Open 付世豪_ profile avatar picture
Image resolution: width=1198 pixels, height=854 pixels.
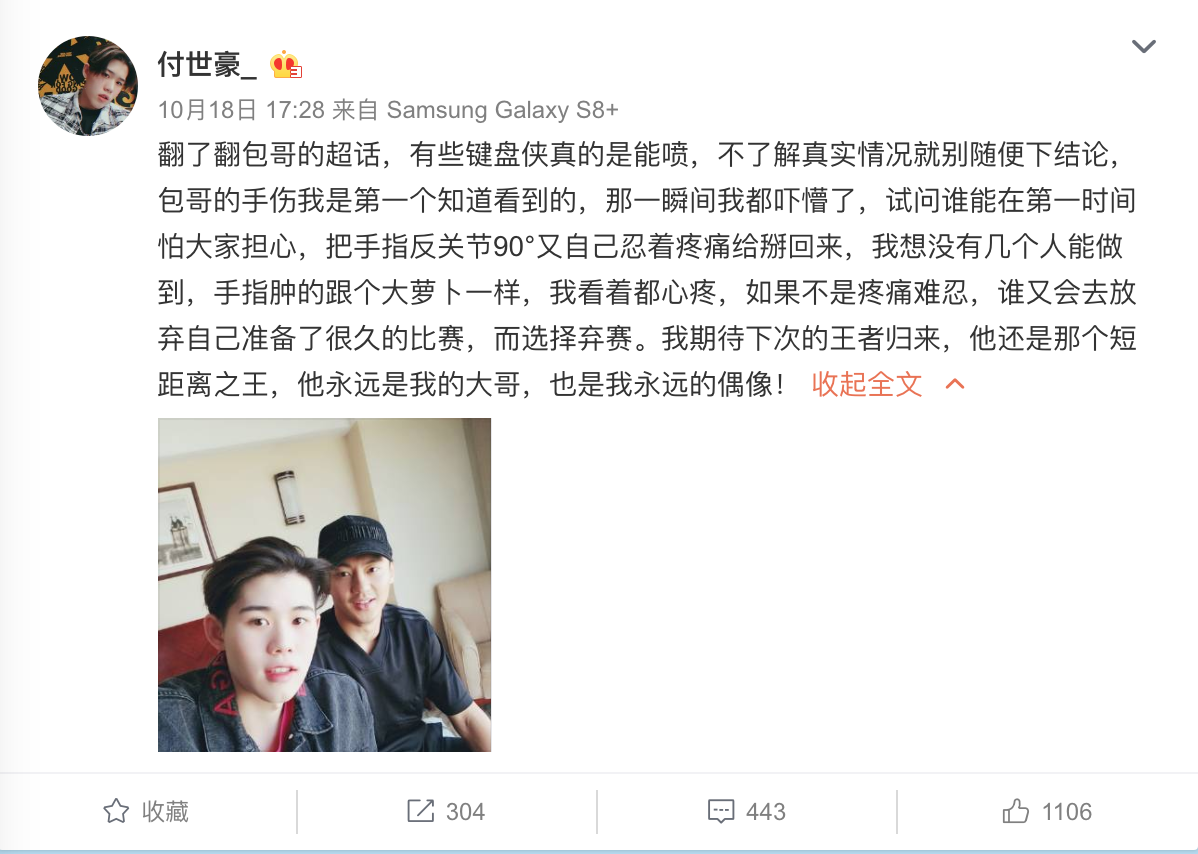(x=88, y=86)
